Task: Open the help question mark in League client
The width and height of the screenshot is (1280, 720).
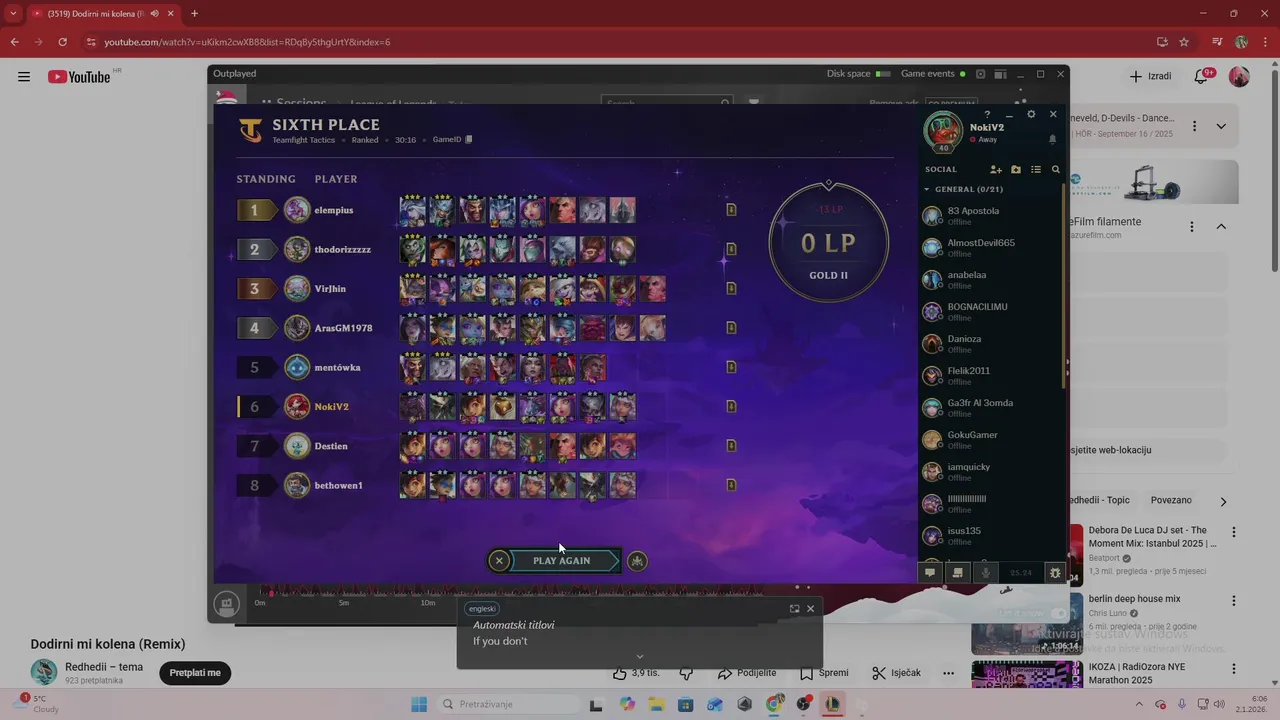Action: (x=987, y=115)
